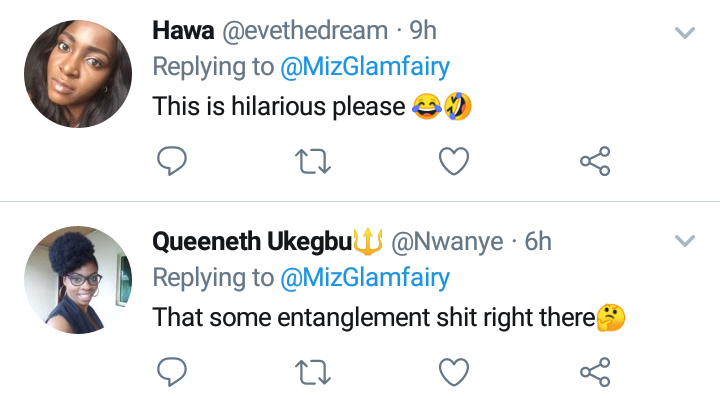The width and height of the screenshot is (720, 398).
Task: Retweet Queeneth Ukegbu's entanglement tweet
Action: click(313, 372)
